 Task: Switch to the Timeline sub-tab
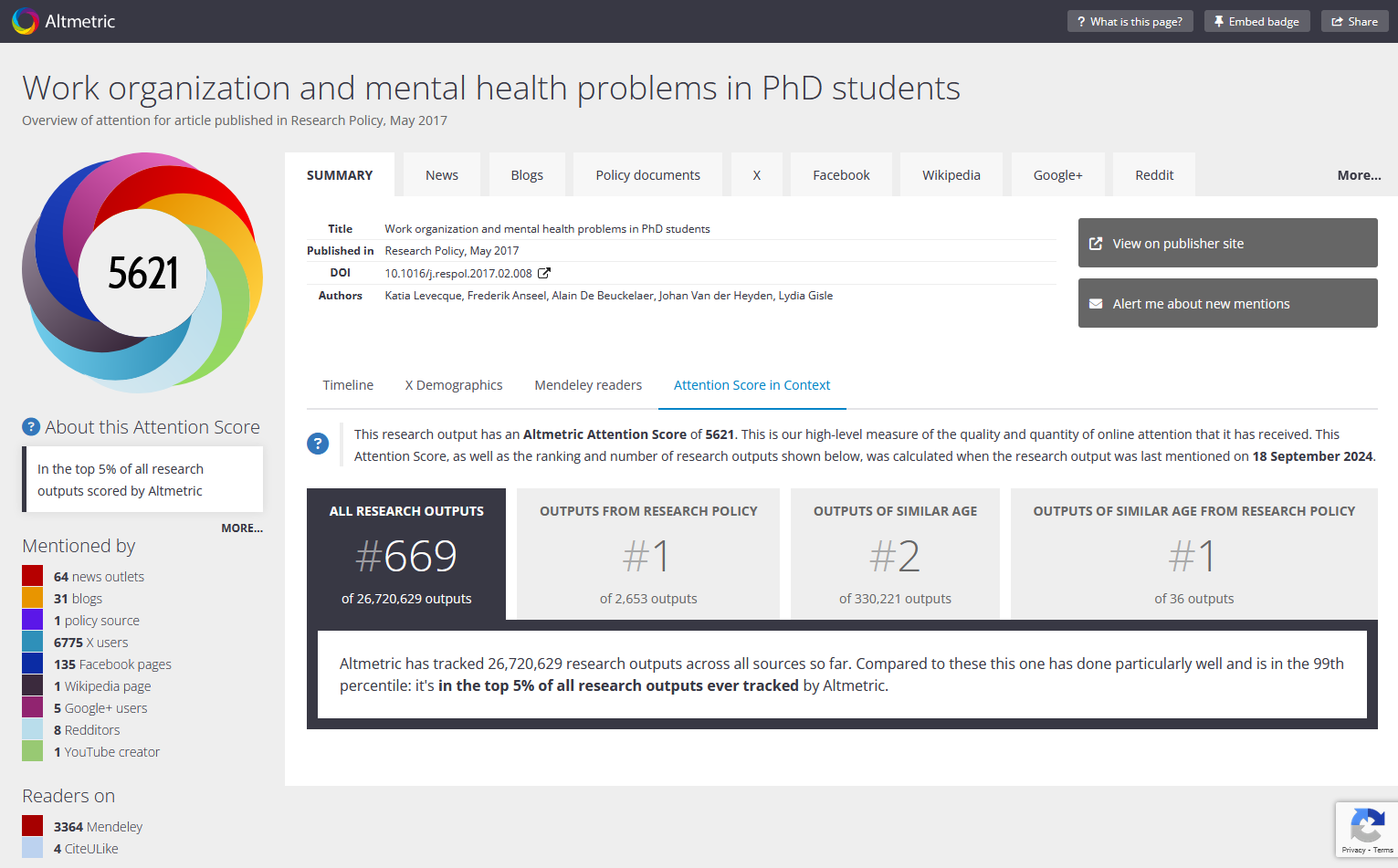coord(348,385)
